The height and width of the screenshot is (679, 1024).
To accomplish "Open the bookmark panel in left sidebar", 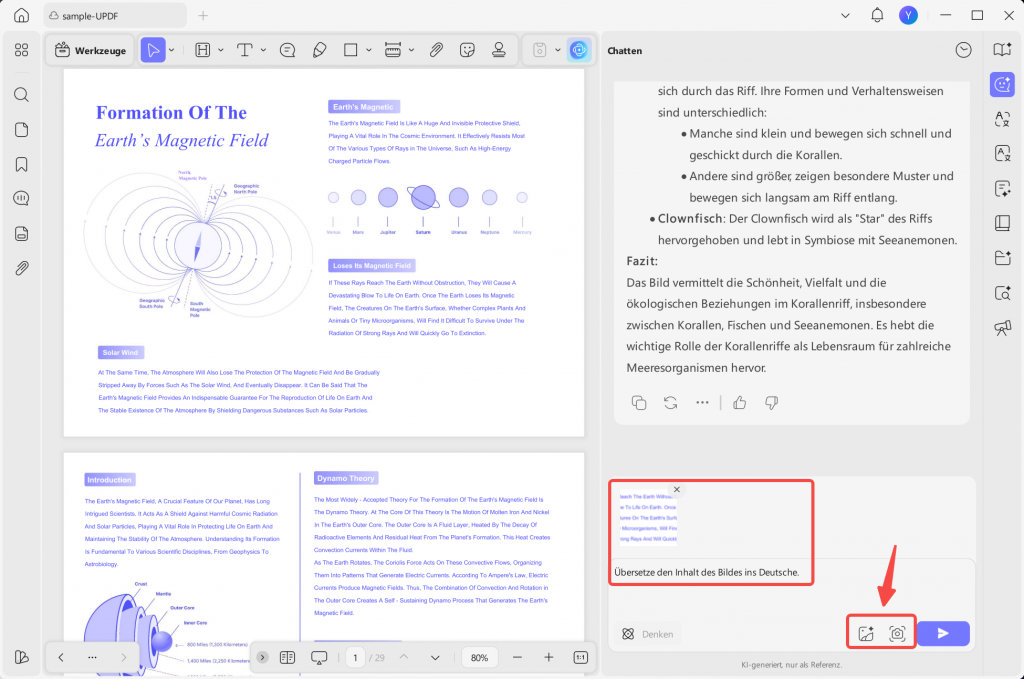I will pos(22,164).
